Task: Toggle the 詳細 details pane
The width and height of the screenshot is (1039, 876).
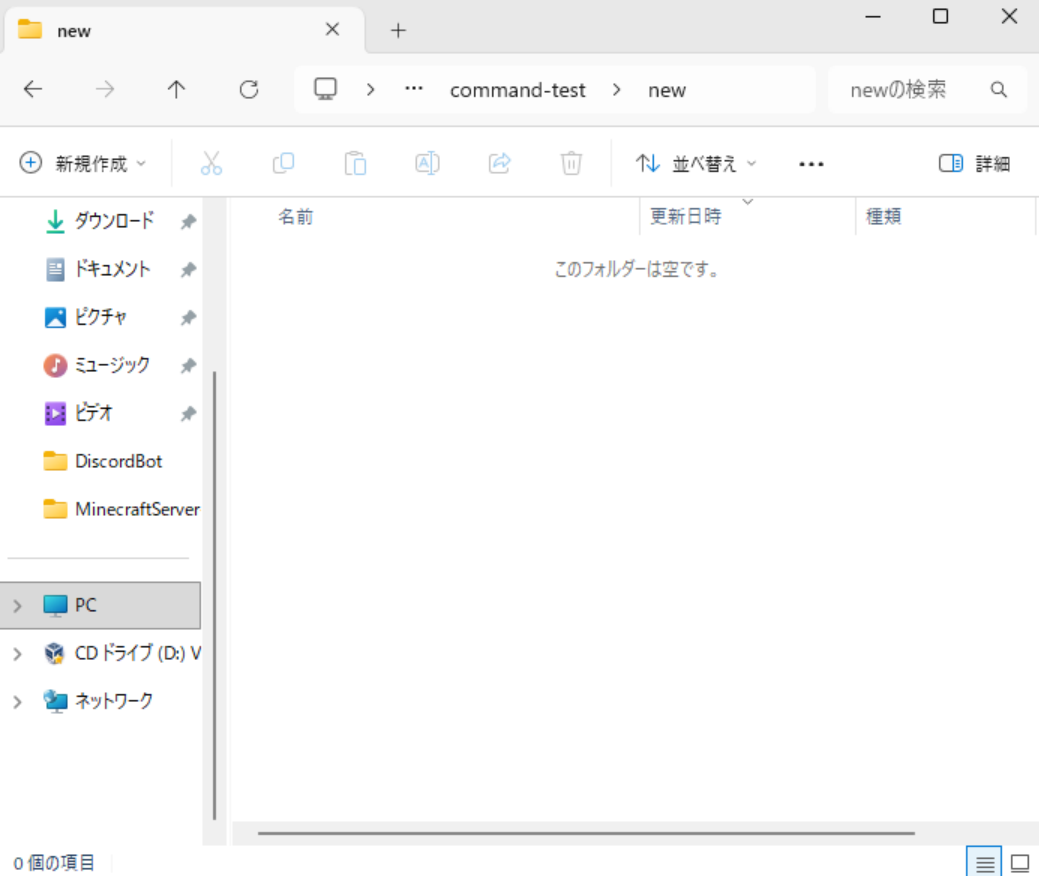Action: [x=975, y=164]
